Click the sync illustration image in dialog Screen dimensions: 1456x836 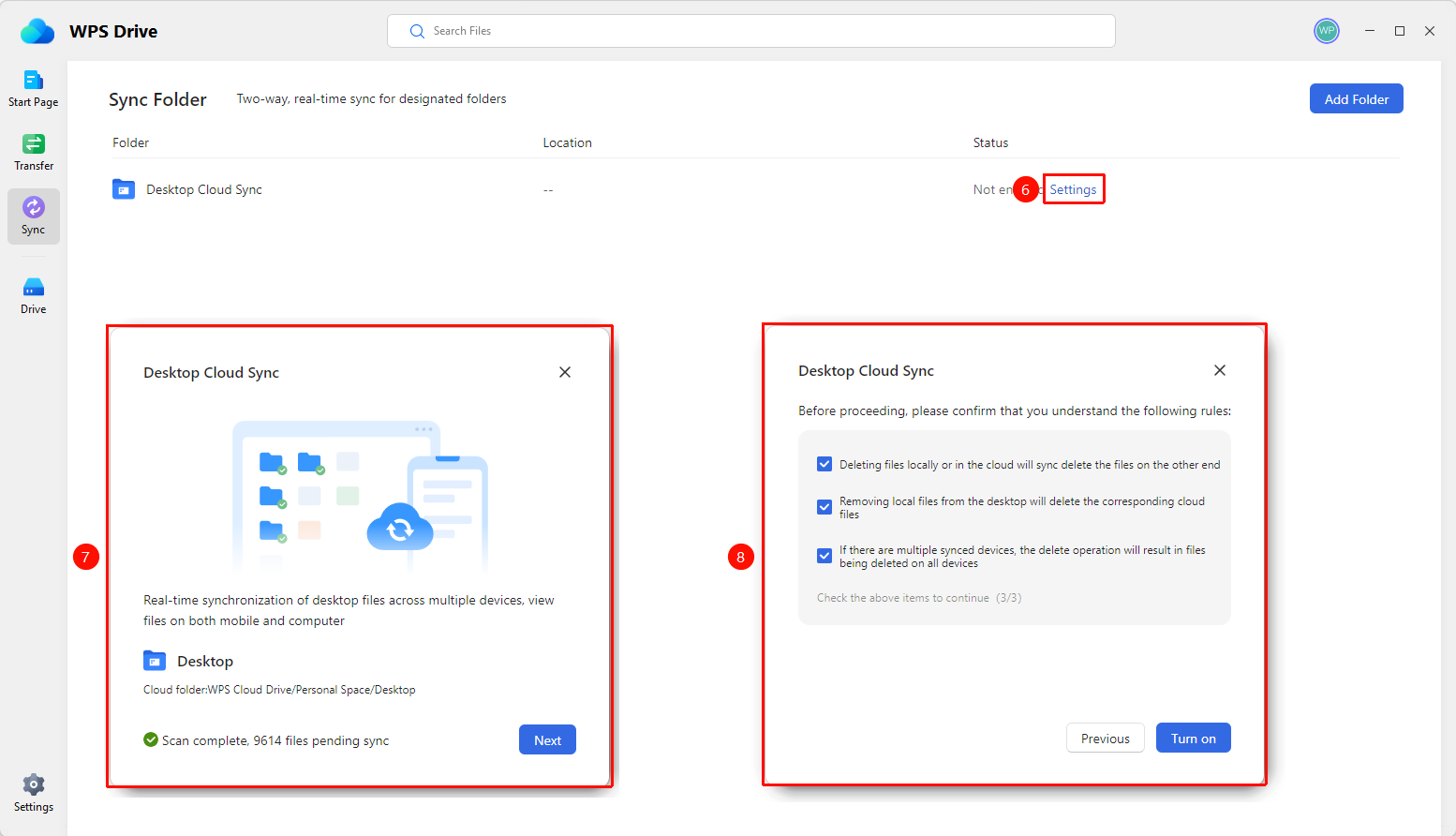coord(360,497)
